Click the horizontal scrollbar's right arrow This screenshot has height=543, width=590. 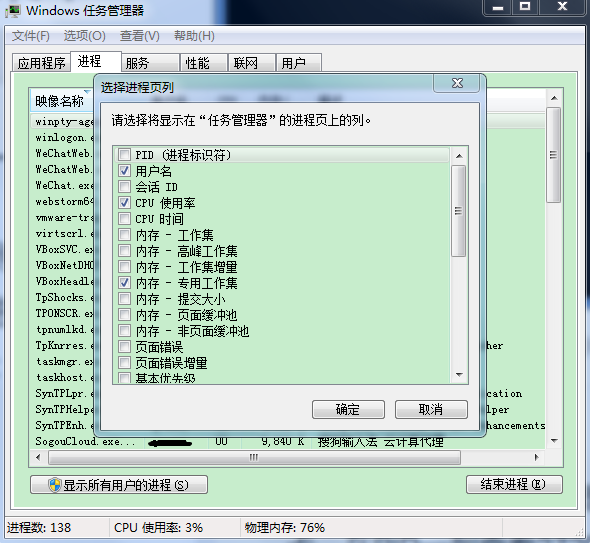coord(537,458)
